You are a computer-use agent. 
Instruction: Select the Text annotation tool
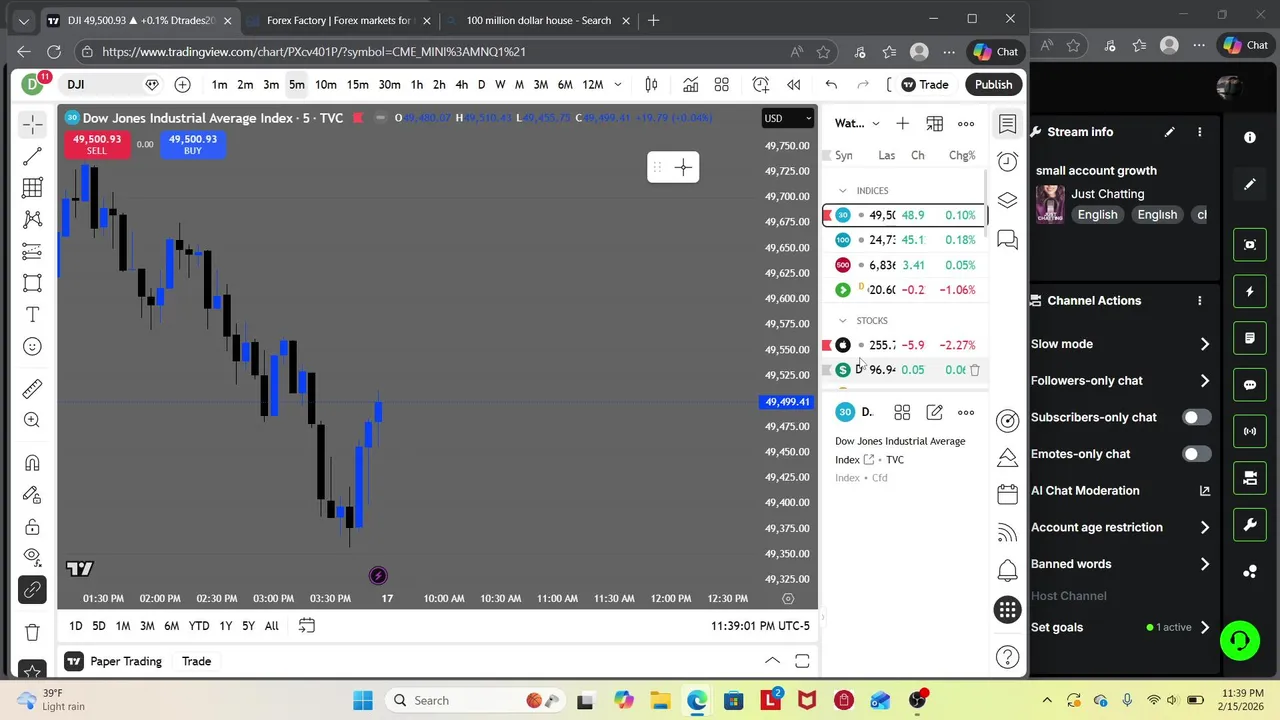(32, 315)
